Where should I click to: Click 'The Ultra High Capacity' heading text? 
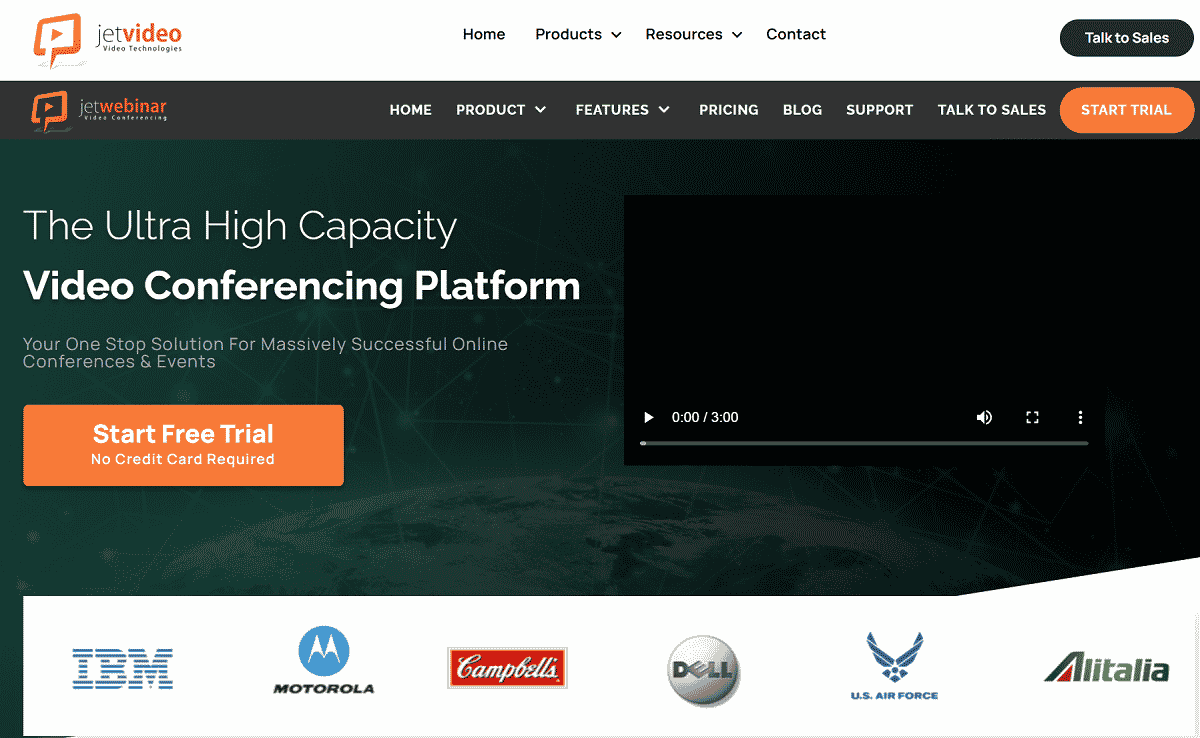pos(240,227)
